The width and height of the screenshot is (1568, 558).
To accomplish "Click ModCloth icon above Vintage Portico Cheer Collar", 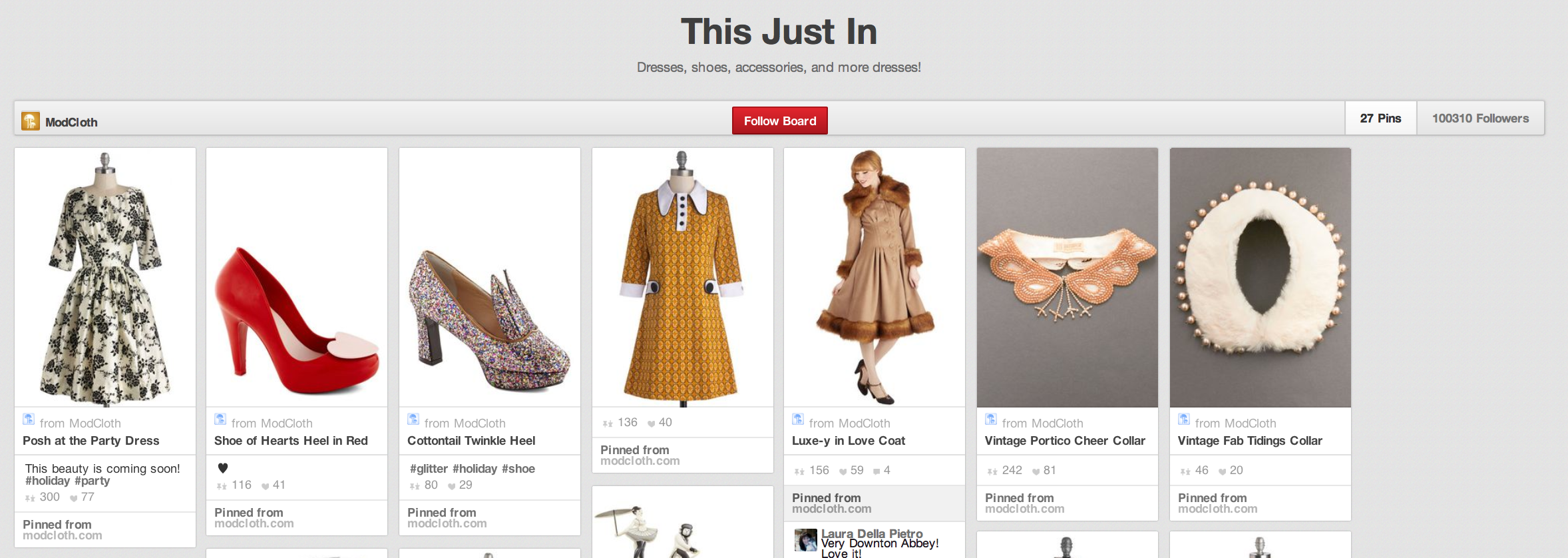I will tap(991, 419).
